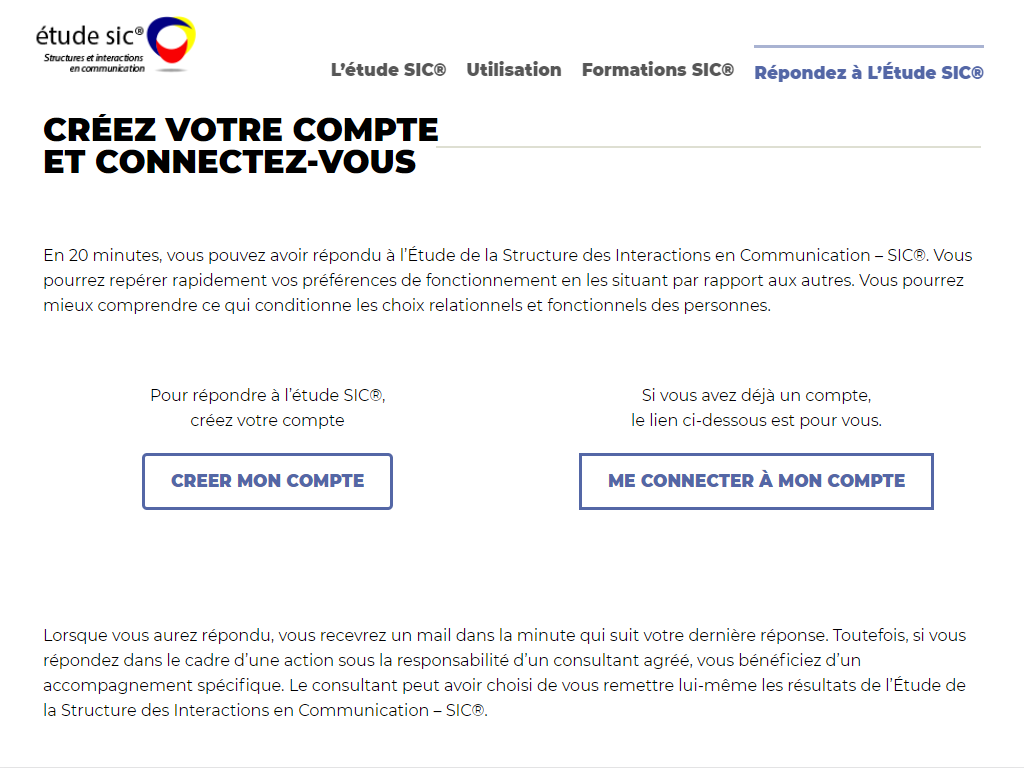Open the Utilisation navigation item

(x=514, y=70)
